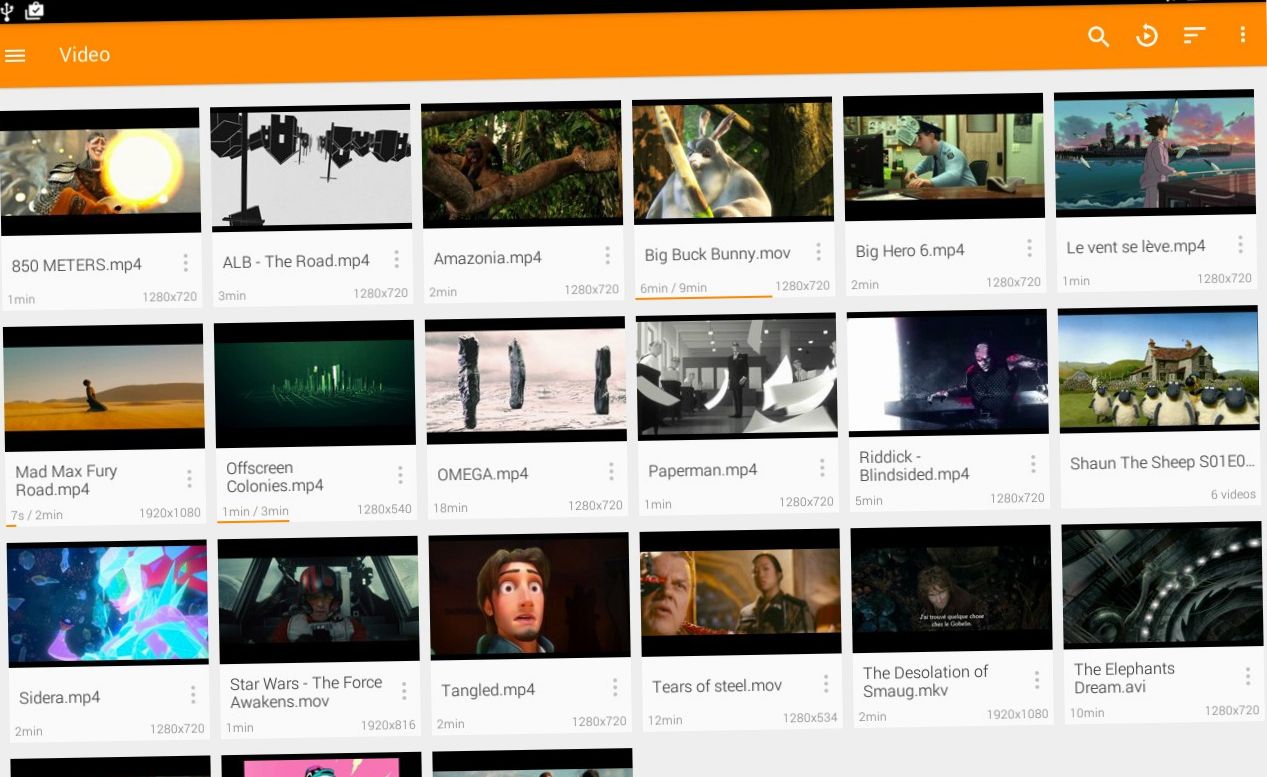Play the Paperman thumbnail
Viewport: 1267px width, 777px height.
737,376
